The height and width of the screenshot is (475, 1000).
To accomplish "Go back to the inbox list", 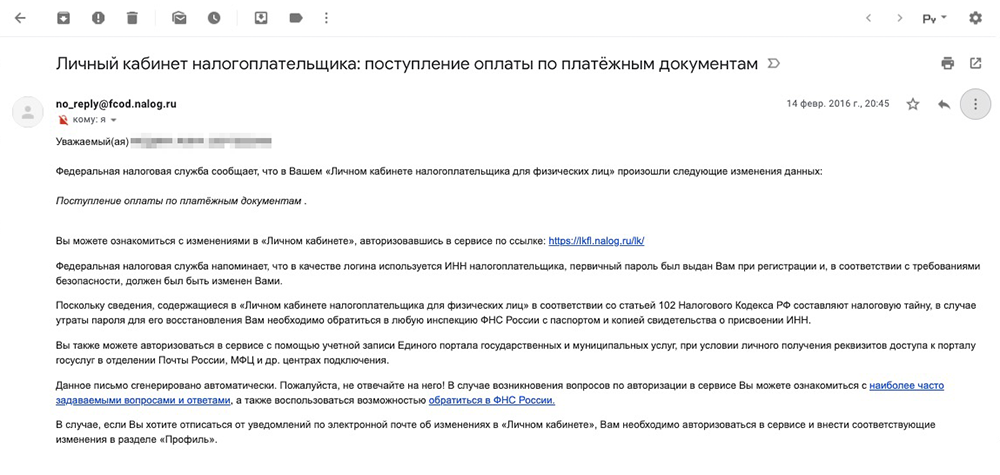I will pos(21,18).
